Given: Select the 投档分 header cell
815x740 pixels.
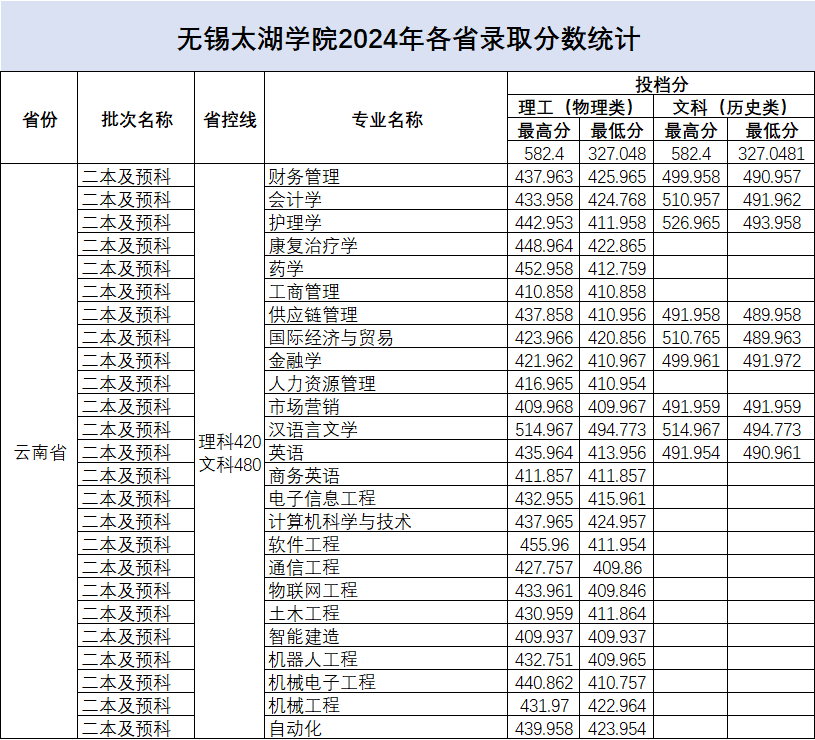Looking at the screenshot, I should click(661, 84).
